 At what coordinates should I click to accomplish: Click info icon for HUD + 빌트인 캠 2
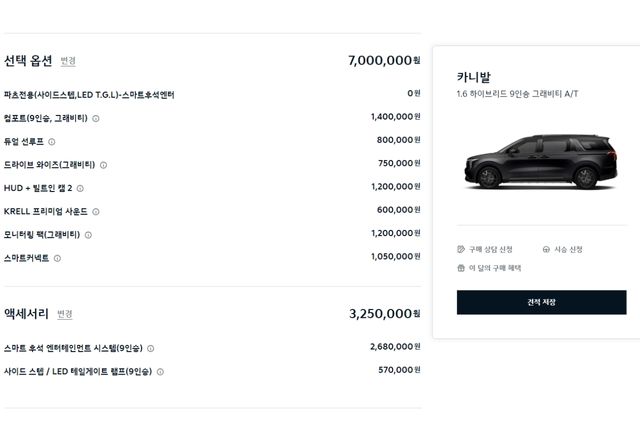point(80,188)
